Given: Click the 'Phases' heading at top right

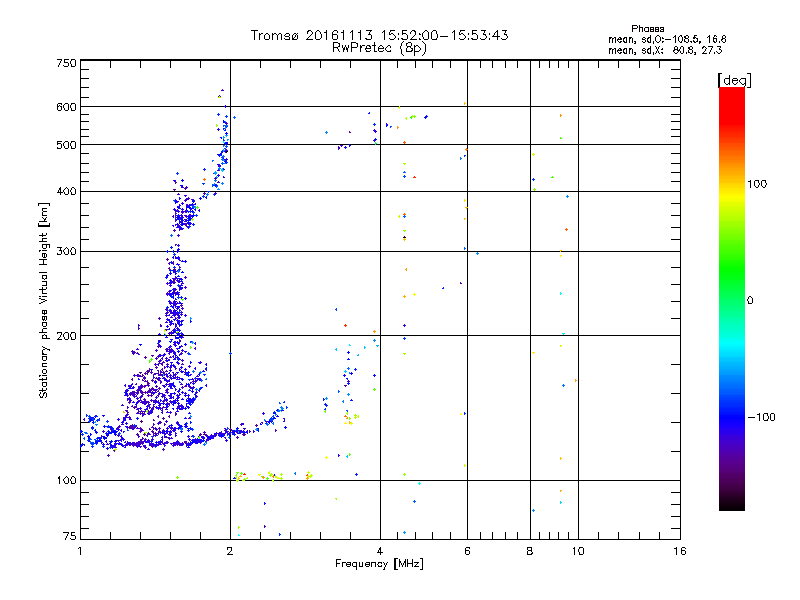Looking at the screenshot, I should [647, 29].
